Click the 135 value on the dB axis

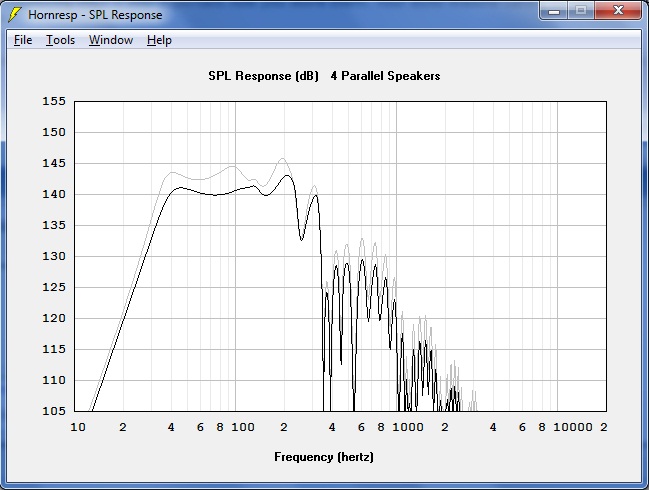(x=54, y=225)
